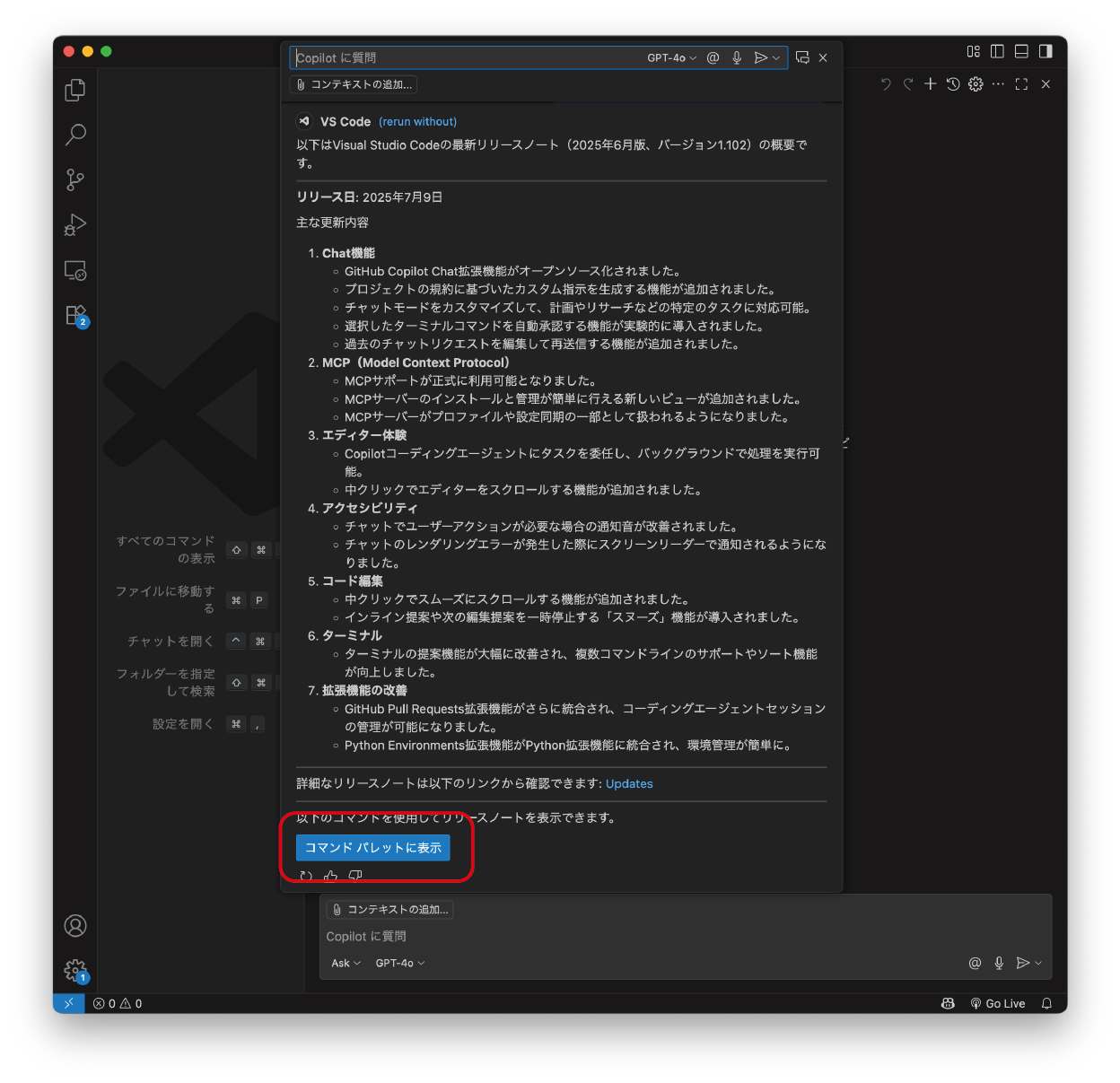1120x1083 pixels.
Task: Open the Updates release notes link
Action: click(629, 784)
